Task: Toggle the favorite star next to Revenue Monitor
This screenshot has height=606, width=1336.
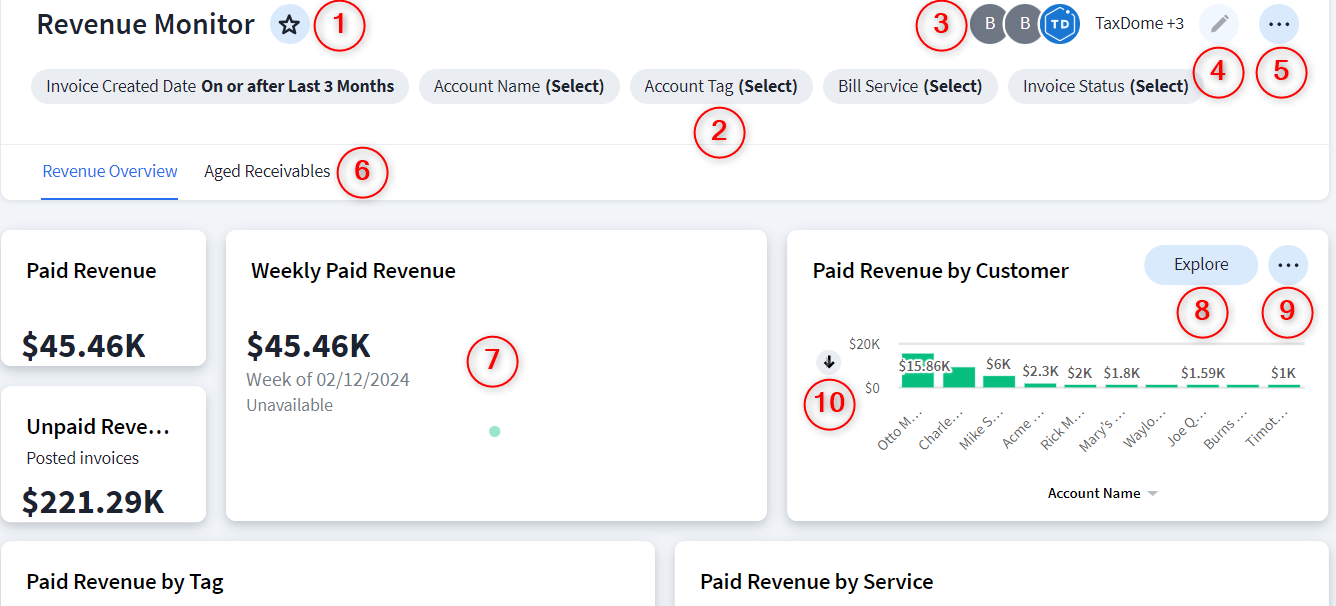Action: pos(289,26)
